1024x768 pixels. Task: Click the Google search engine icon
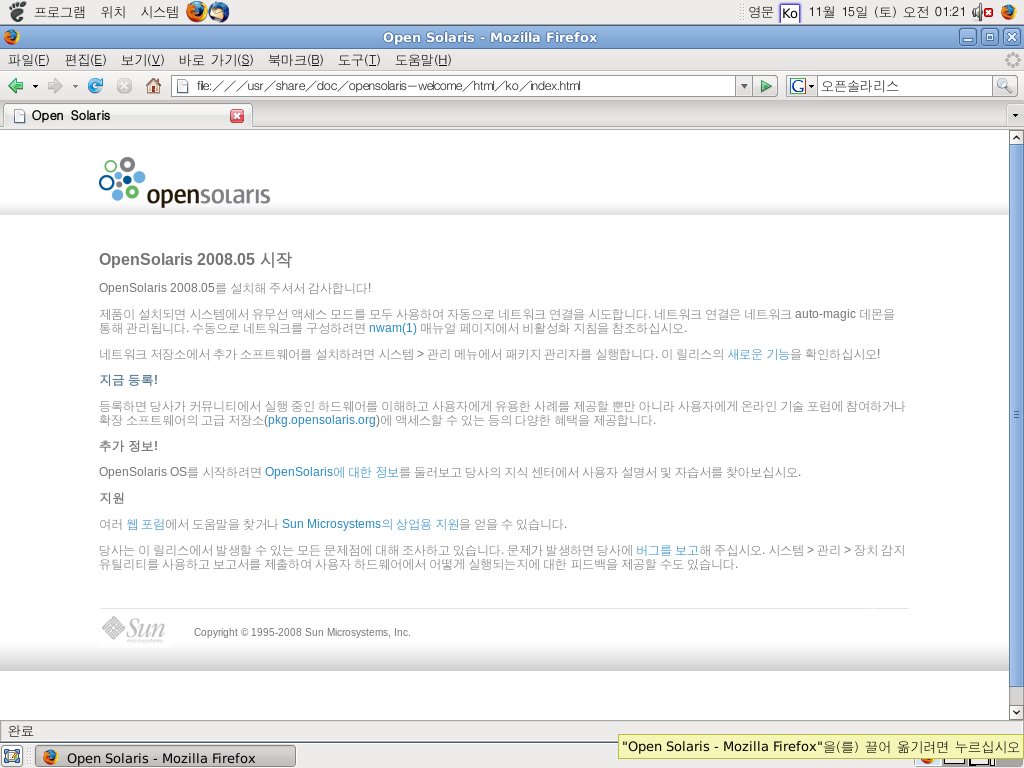click(x=797, y=86)
